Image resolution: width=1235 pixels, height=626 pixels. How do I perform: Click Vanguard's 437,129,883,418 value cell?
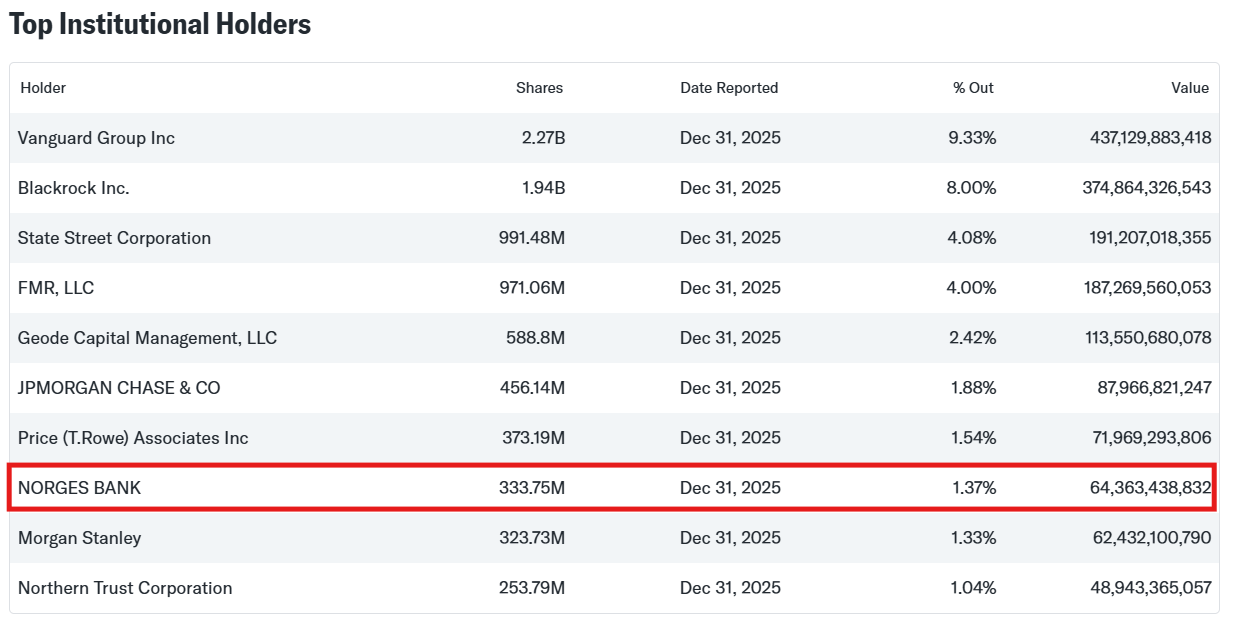(x=1150, y=138)
